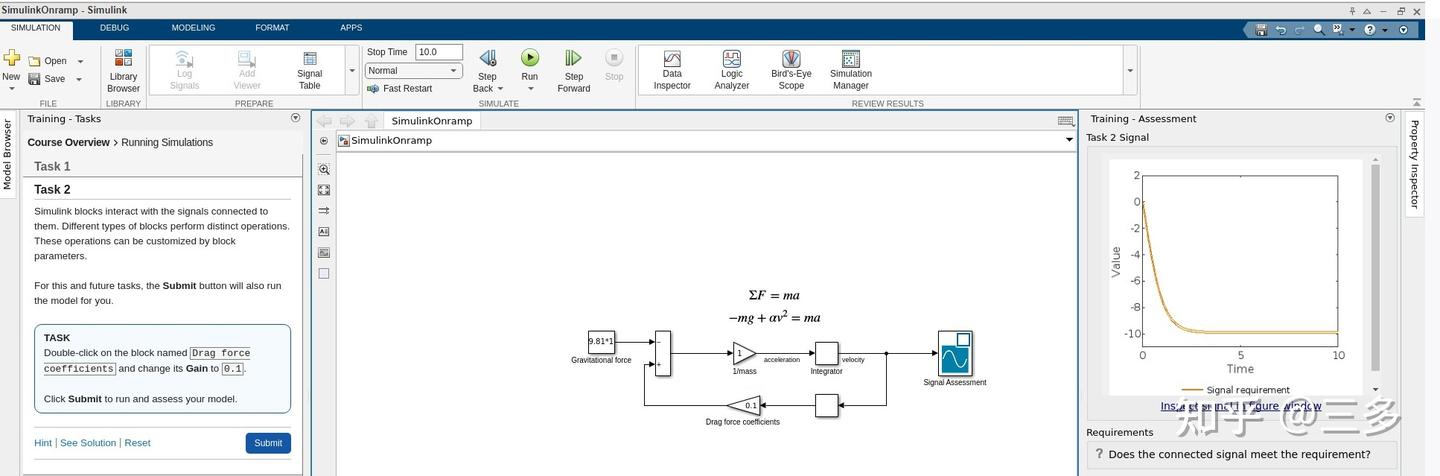Screen dimensions: 1440x476
Task: Open the Training Tasks panel menu arrow
Action: point(295,118)
